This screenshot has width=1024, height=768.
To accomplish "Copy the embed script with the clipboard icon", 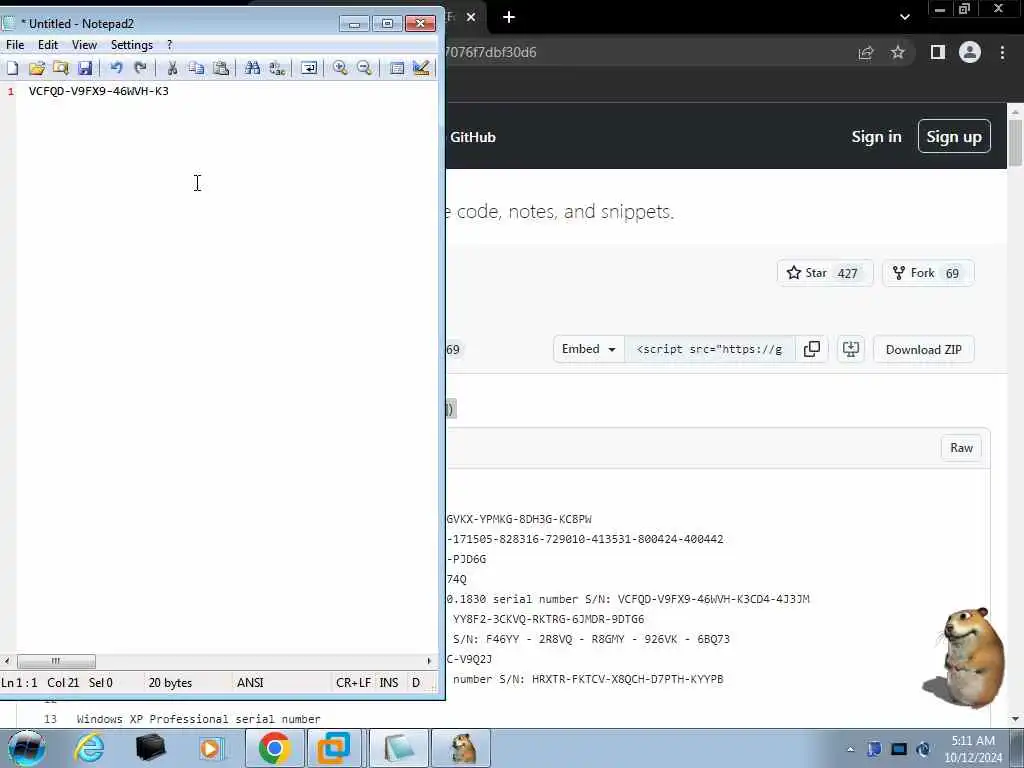I will pyautogui.click(x=812, y=349).
